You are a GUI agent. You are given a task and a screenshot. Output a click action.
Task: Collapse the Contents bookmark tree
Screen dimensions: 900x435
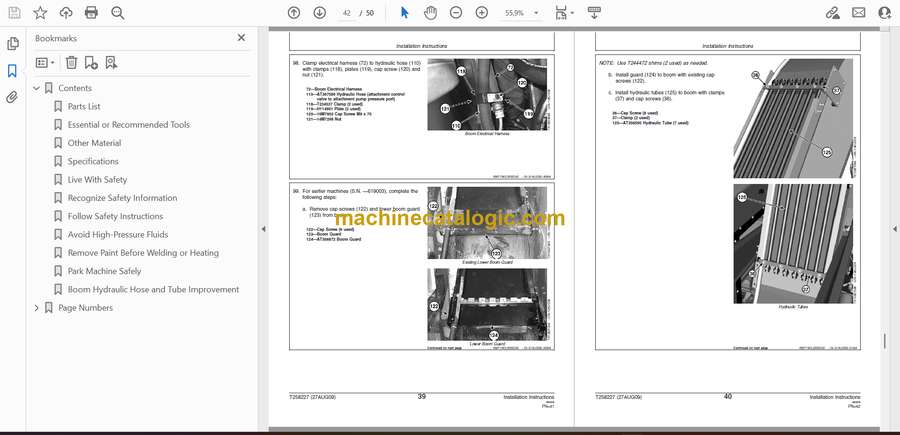click(38, 88)
